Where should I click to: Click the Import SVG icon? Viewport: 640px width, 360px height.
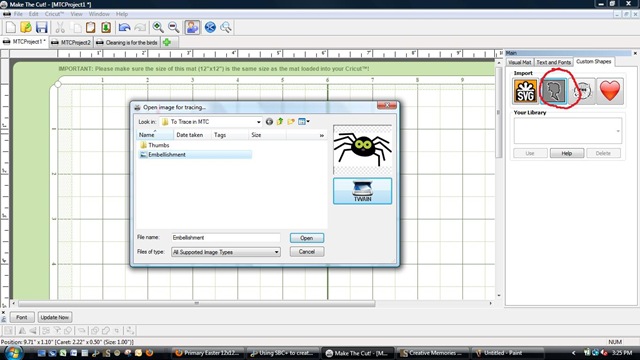tap(525, 91)
